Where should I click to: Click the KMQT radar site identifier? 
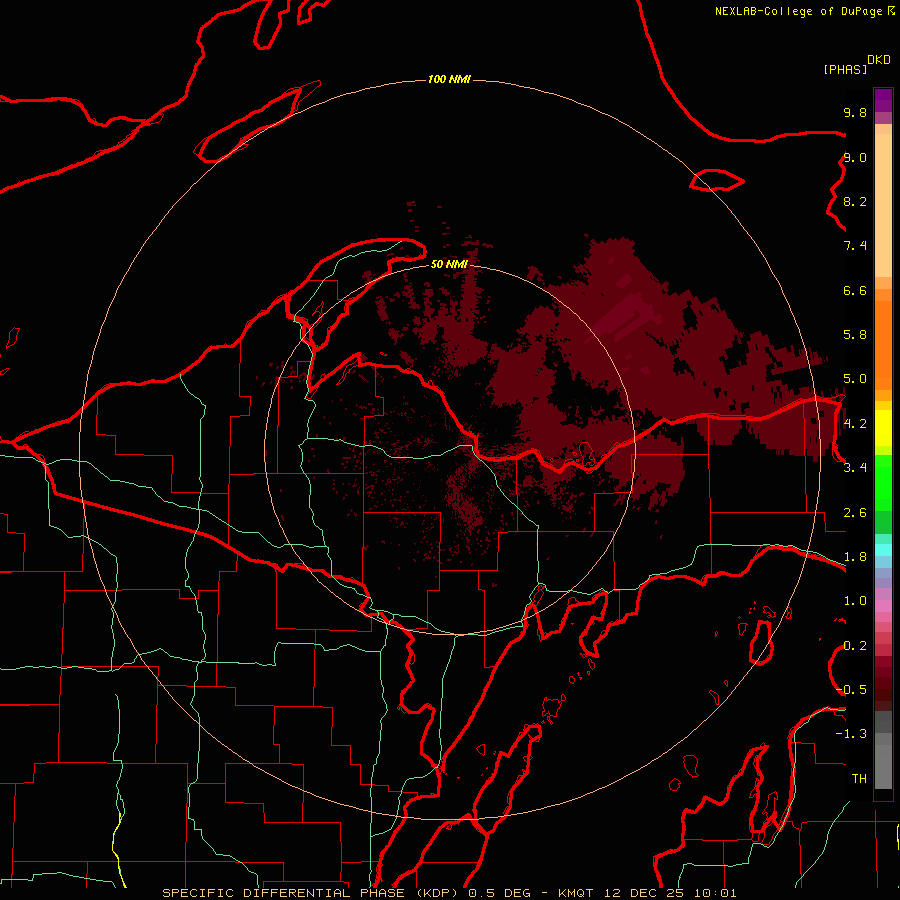576,893
